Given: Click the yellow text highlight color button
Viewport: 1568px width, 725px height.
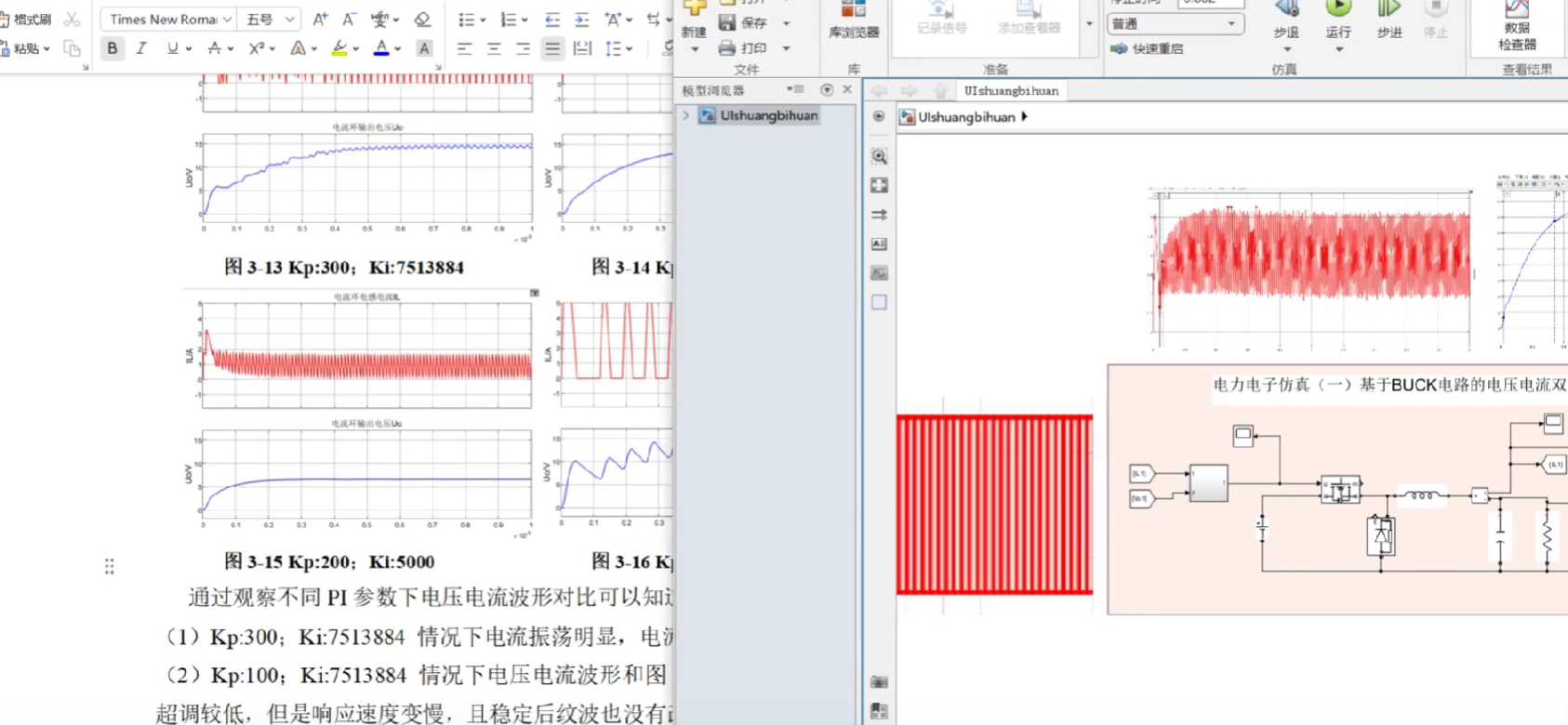Looking at the screenshot, I should [339, 48].
